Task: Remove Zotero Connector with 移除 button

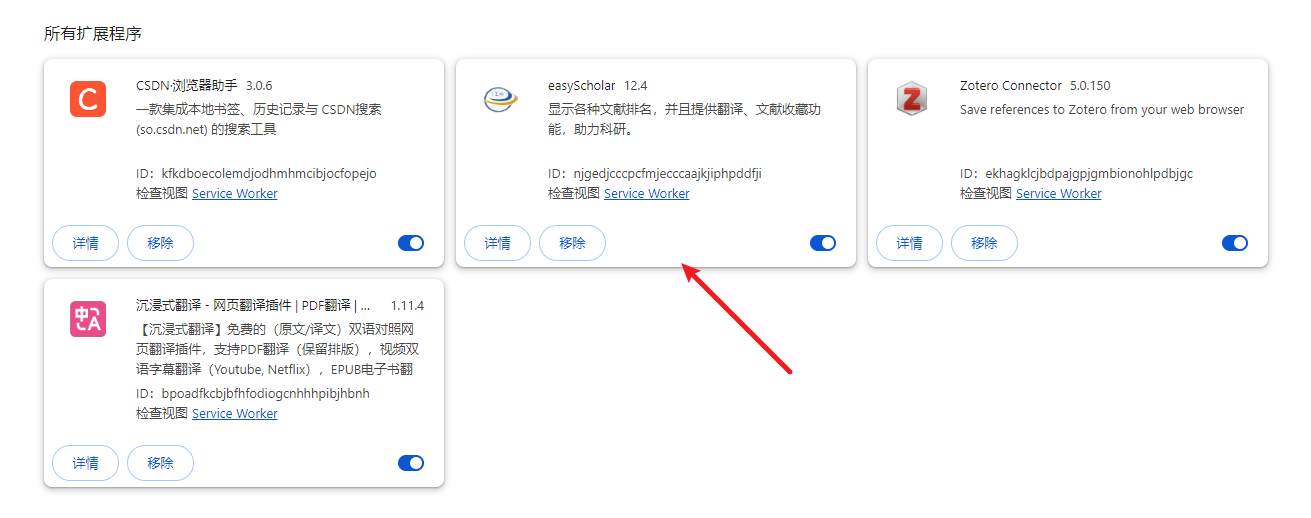Action: point(984,243)
